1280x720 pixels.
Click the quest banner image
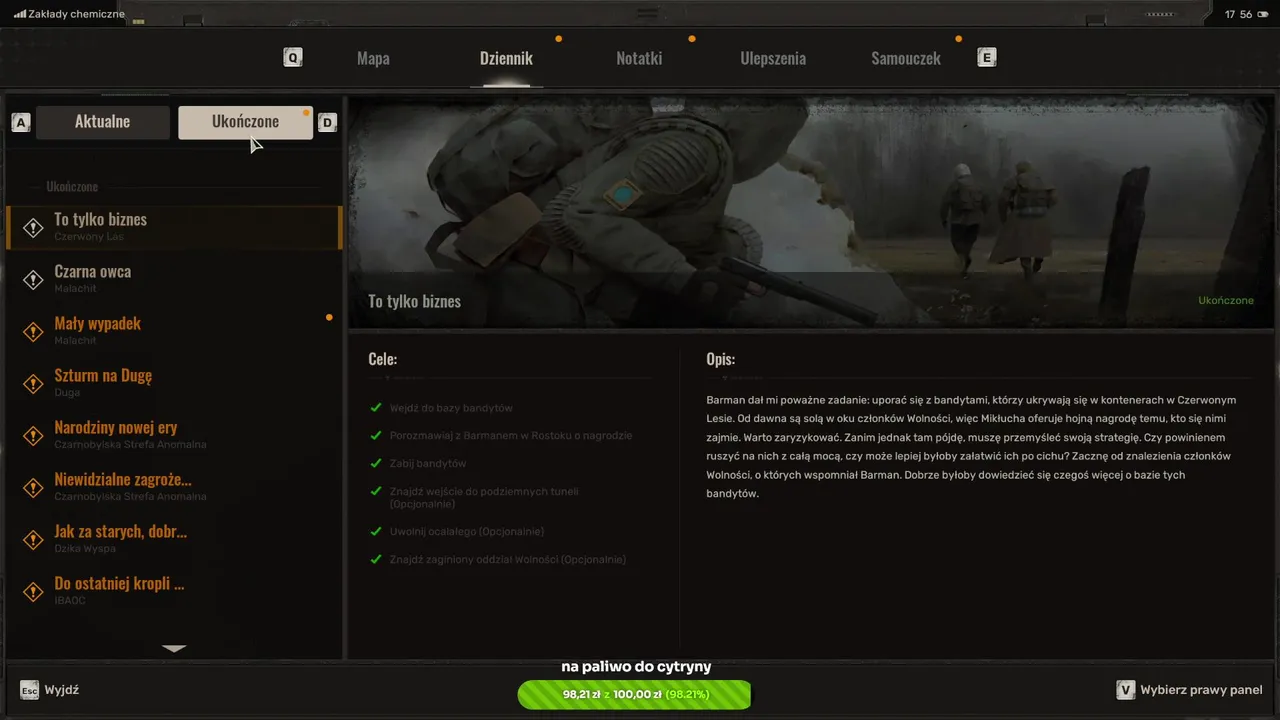coord(811,211)
